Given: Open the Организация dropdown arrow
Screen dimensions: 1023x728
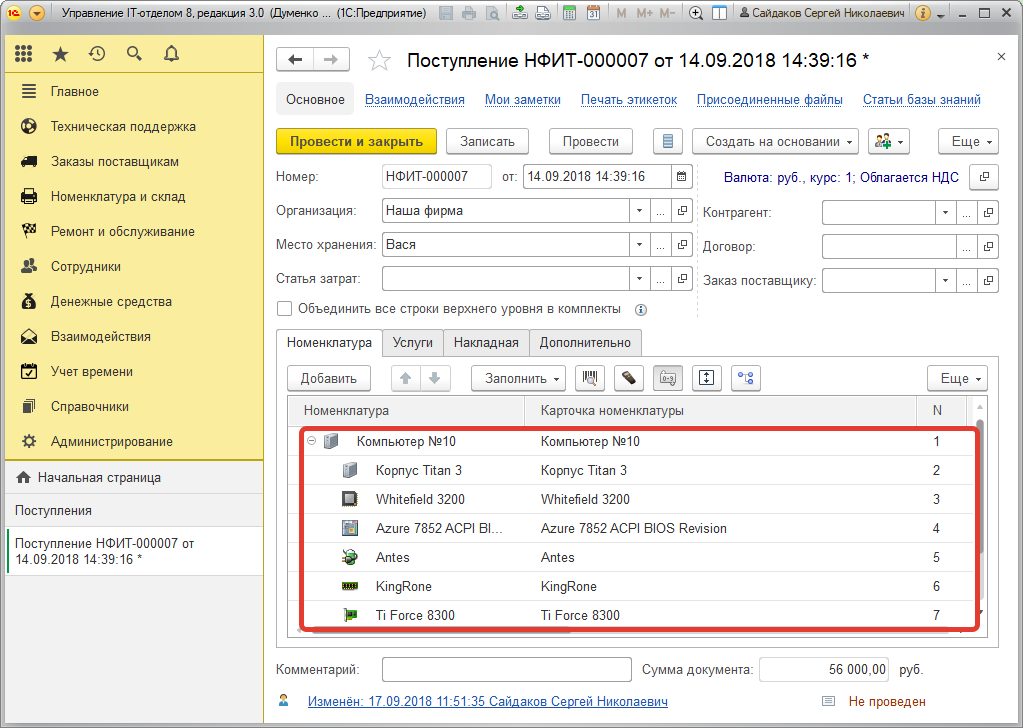Looking at the screenshot, I should click(639, 211).
